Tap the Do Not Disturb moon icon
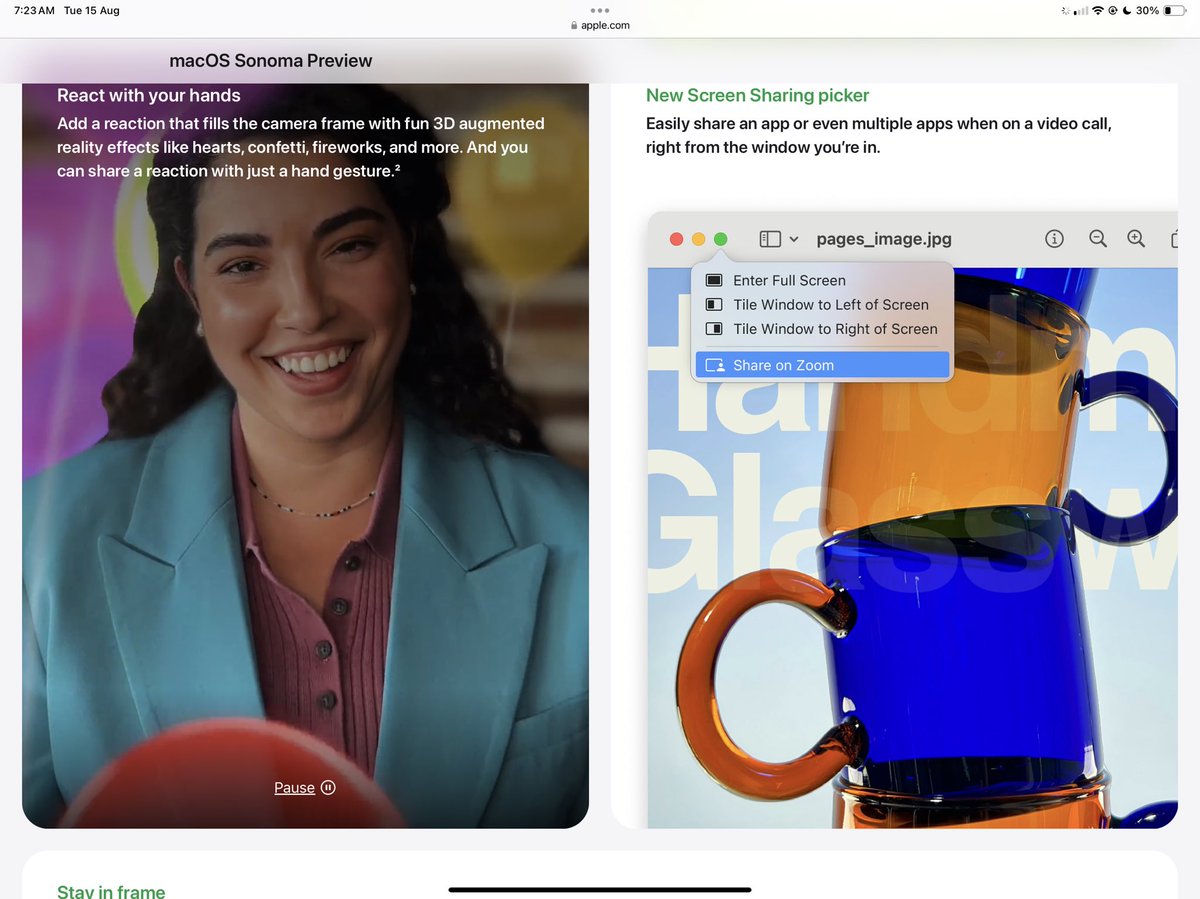The image size is (1200, 899). 1127,10
